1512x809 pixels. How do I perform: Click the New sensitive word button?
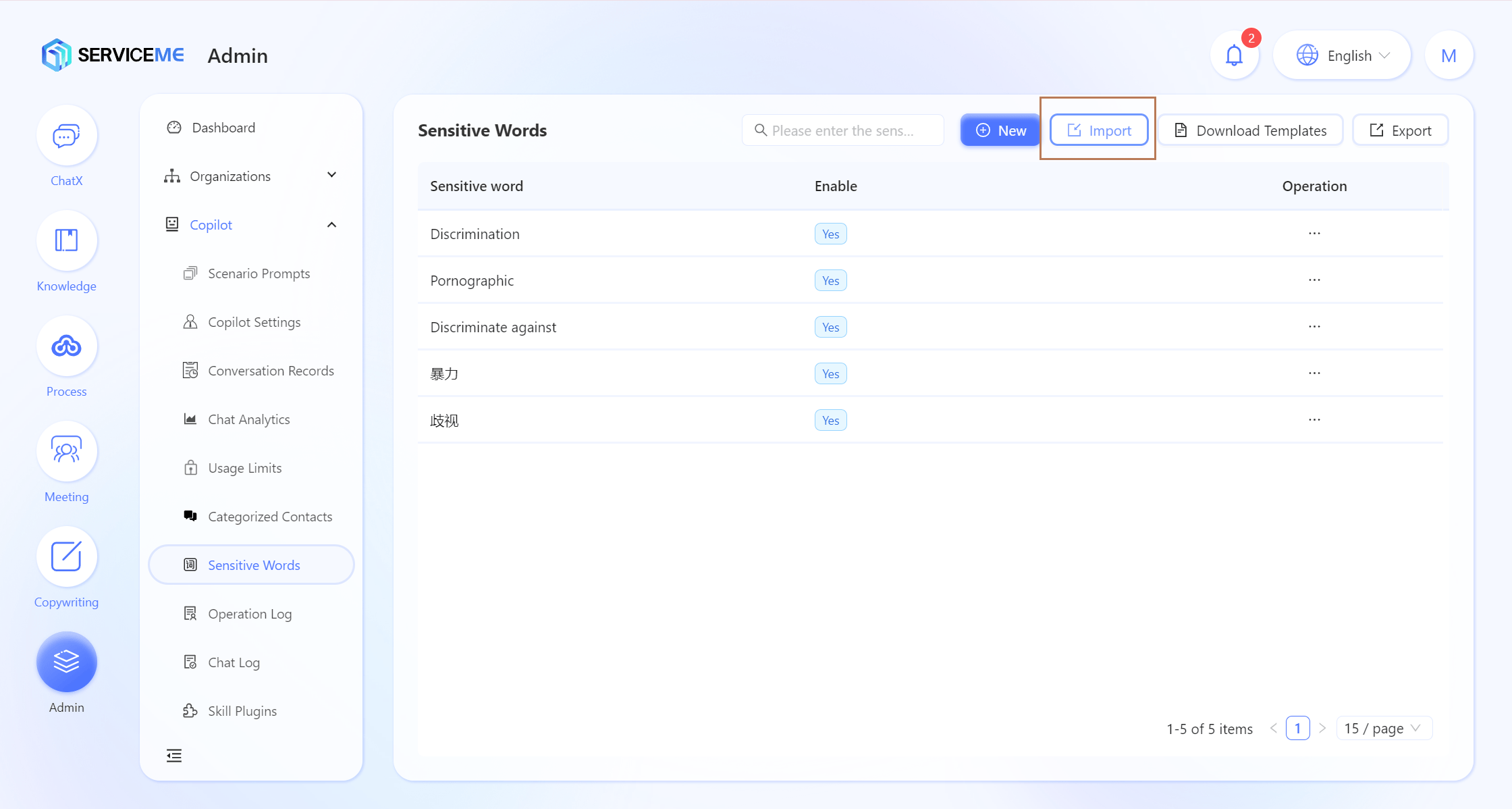[x=1000, y=130]
